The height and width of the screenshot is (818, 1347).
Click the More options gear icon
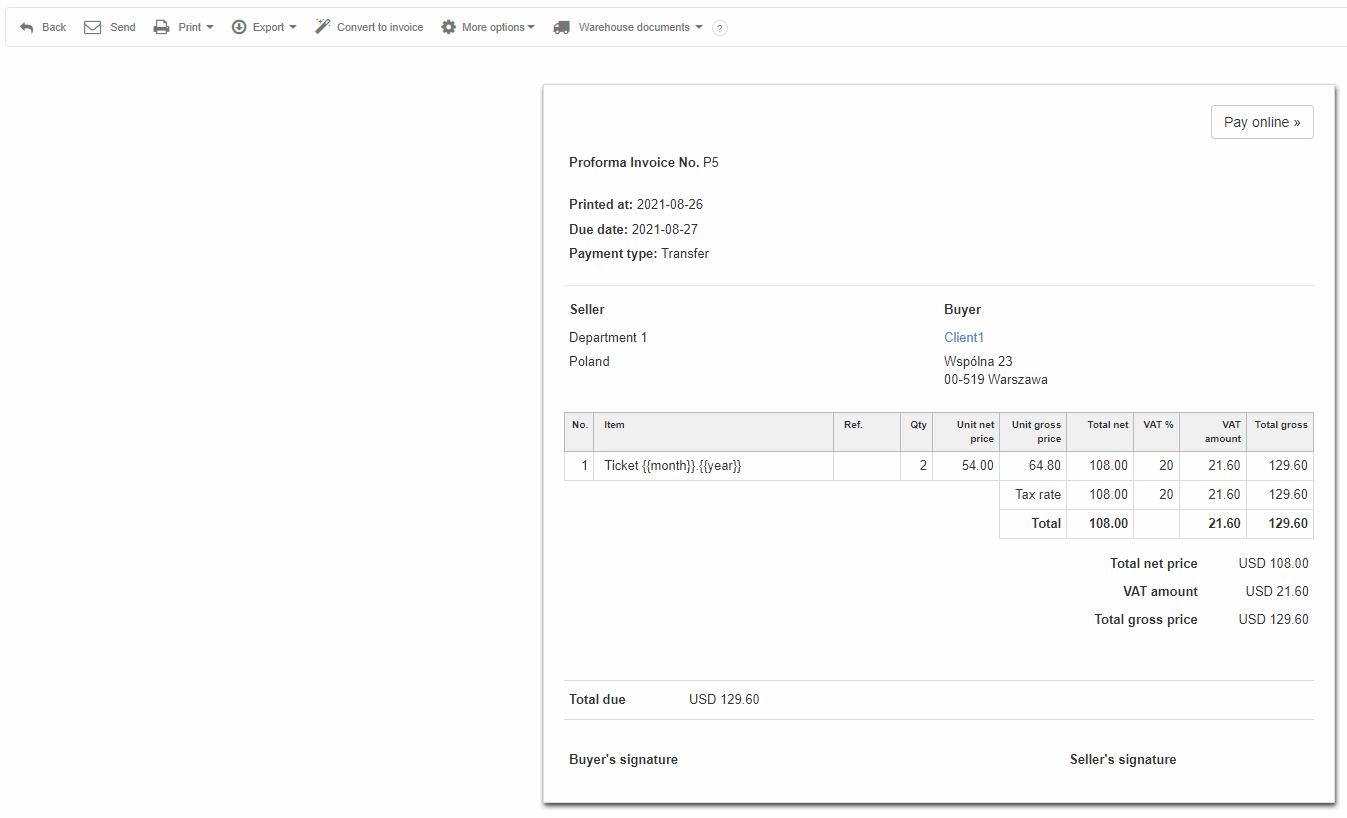coord(449,27)
